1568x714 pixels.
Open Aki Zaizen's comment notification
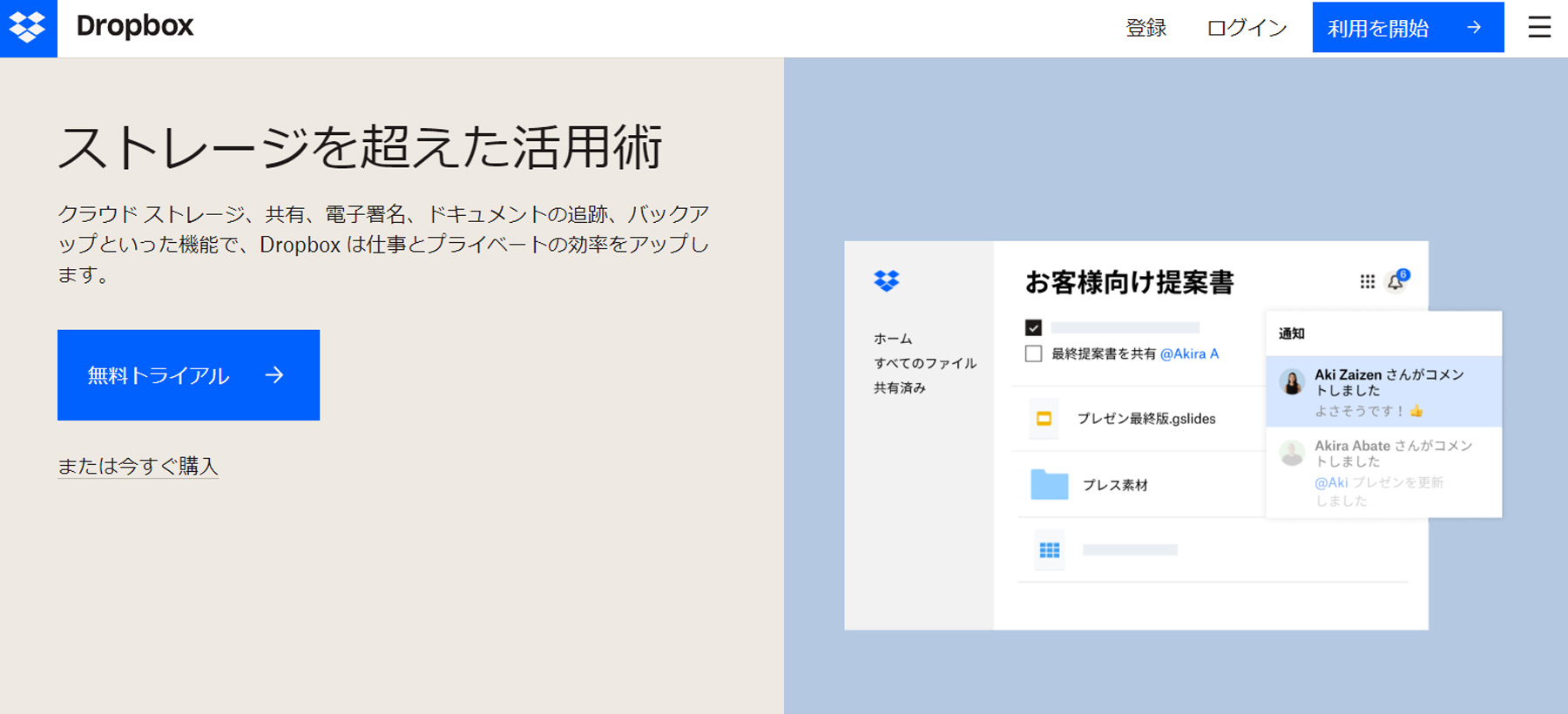click(1383, 391)
